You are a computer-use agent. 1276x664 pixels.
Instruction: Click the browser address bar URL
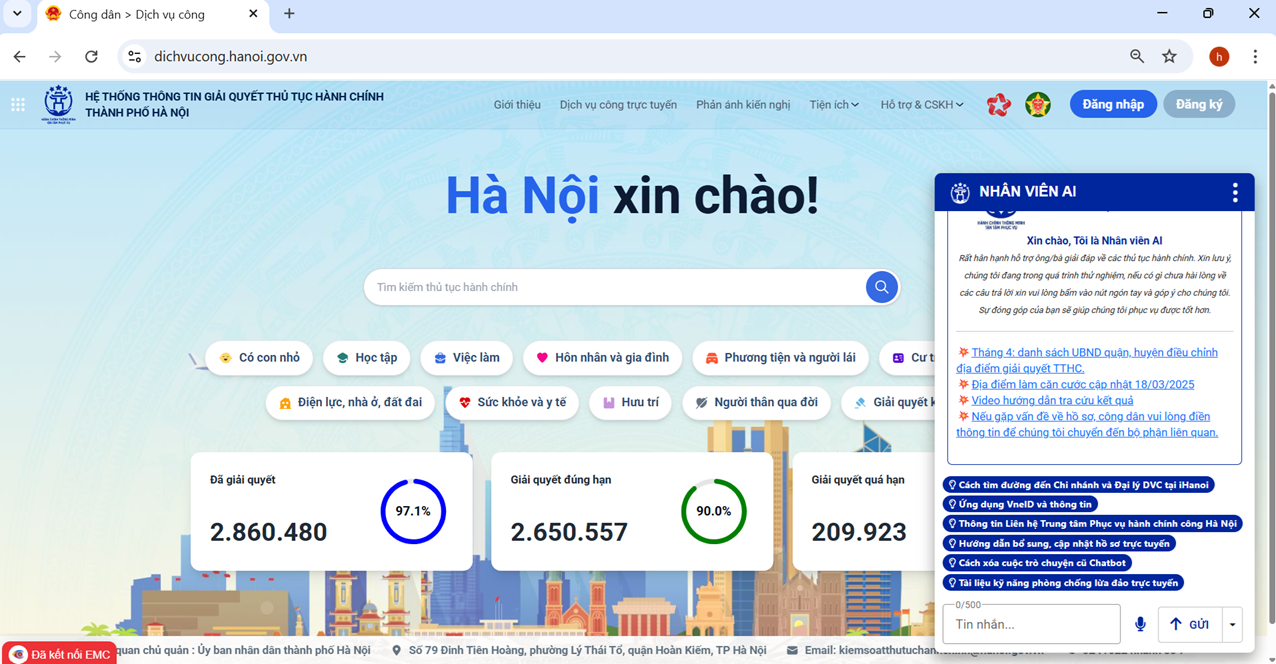point(231,57)
